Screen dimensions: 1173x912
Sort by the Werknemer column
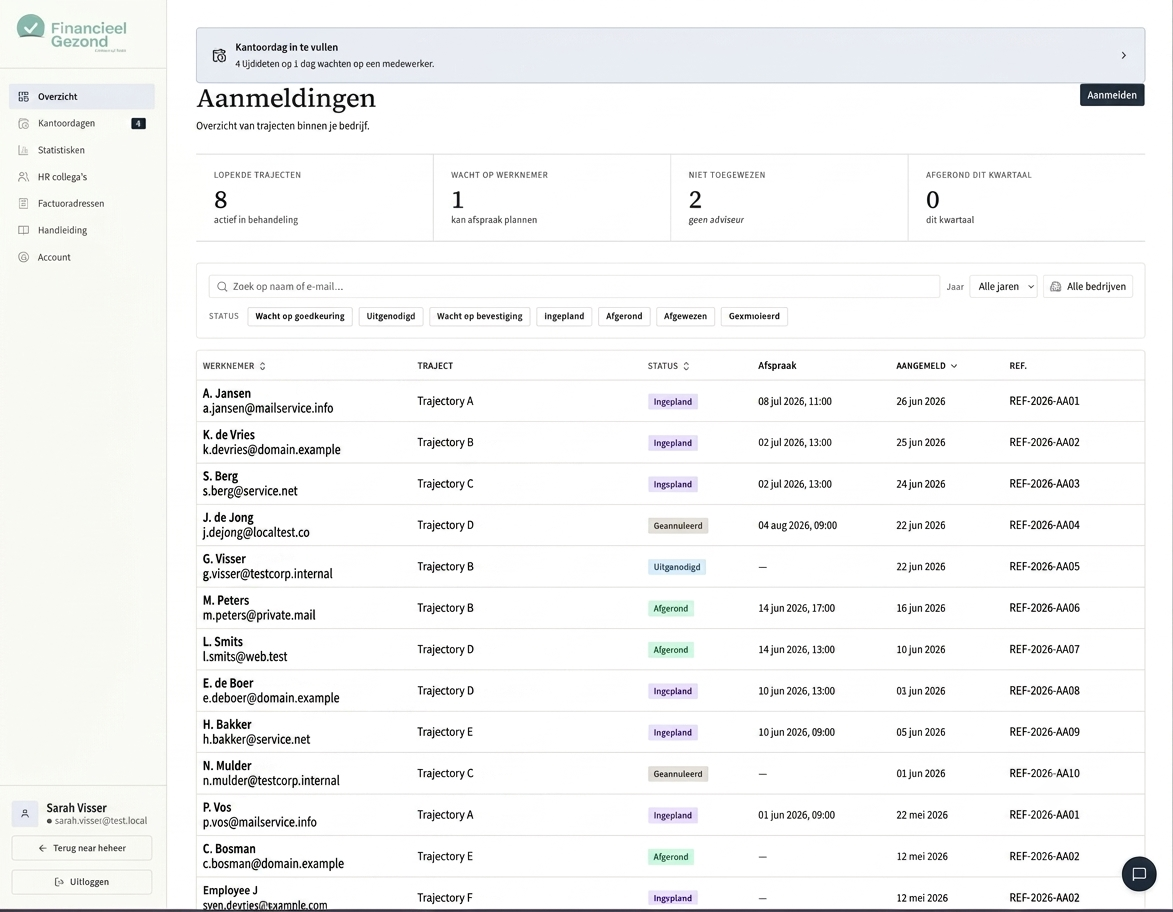pyautogui.click(x=233, y=366)
